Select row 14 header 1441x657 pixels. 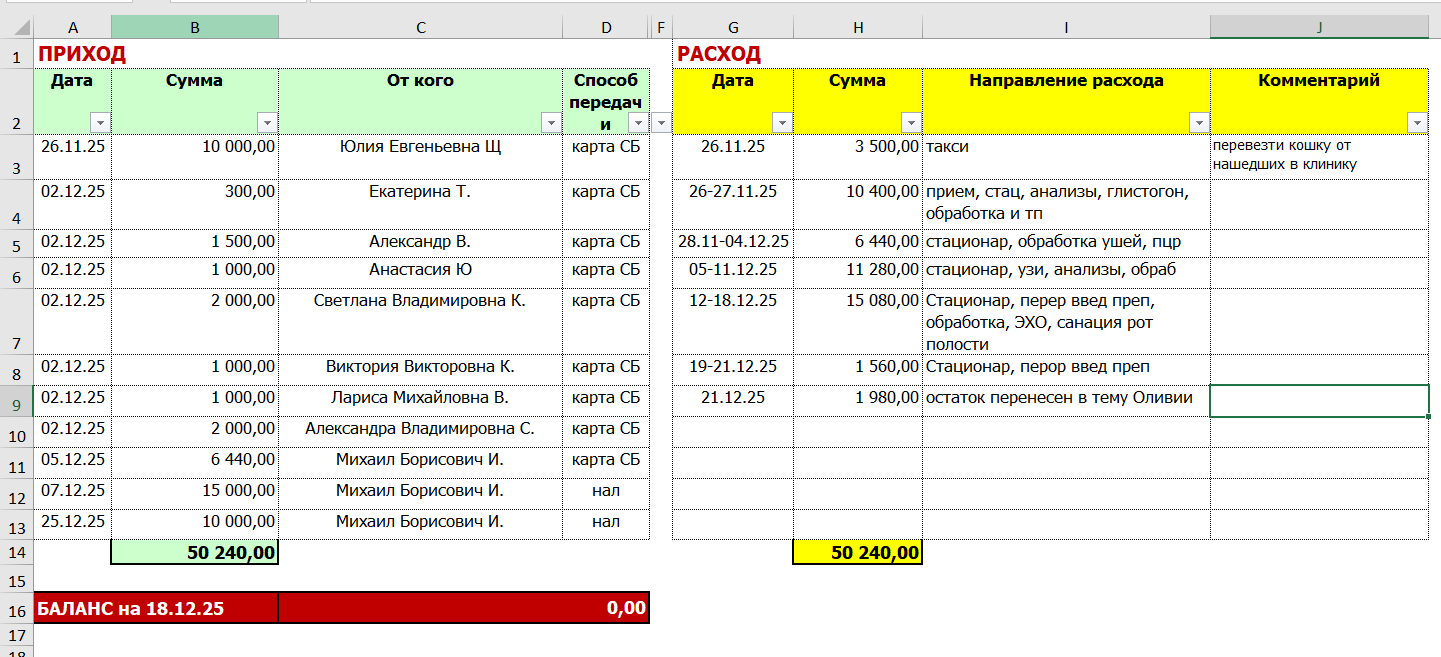click(x=16, y=553)
